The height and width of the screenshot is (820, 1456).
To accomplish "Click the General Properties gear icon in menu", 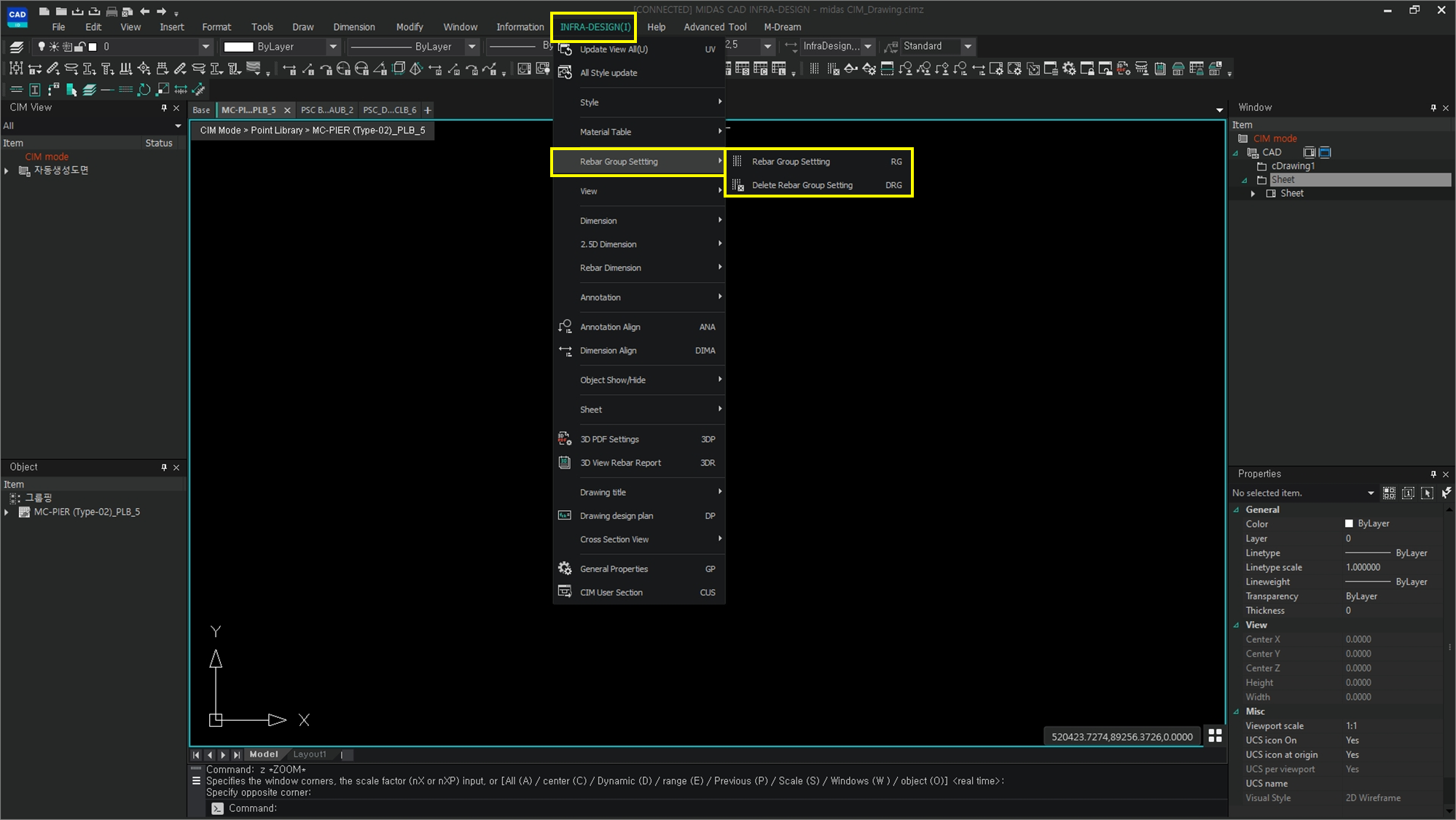I will [565, 569].
